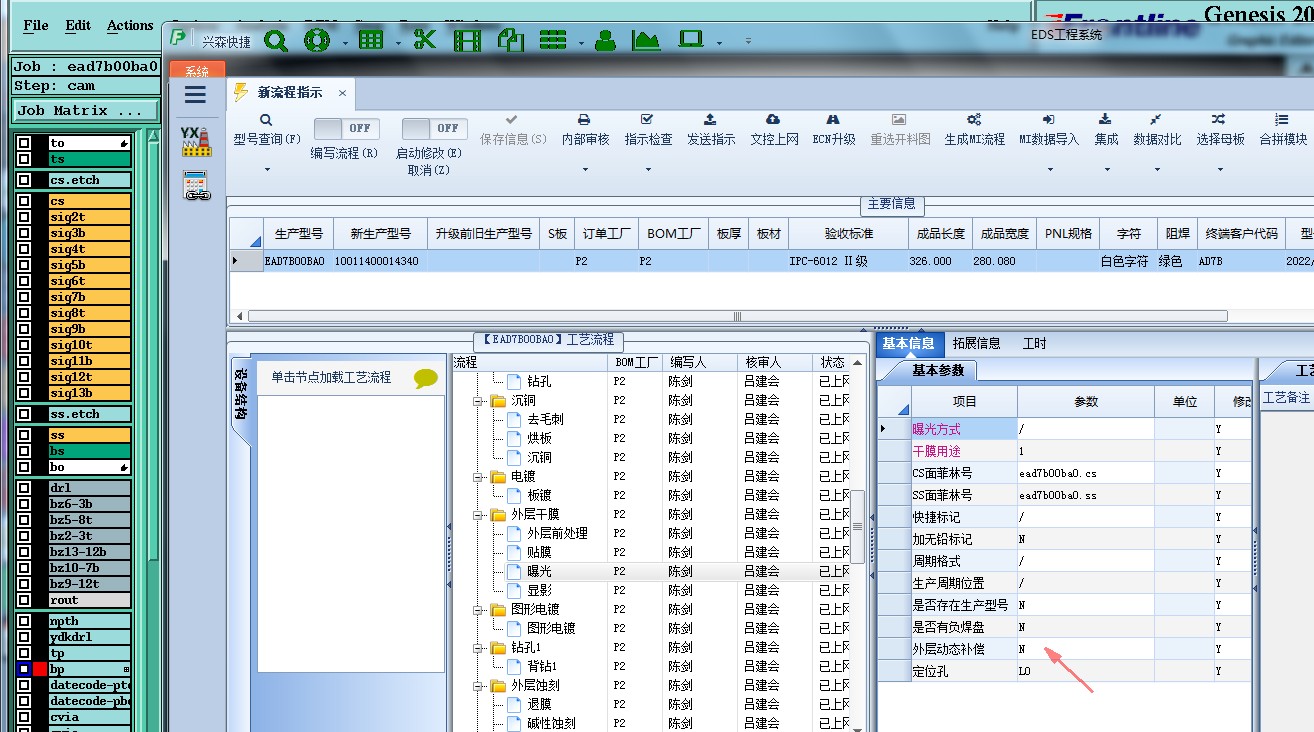Check the box for layer rout
The height and width of the screenshot is (732, 1314).
24,600
